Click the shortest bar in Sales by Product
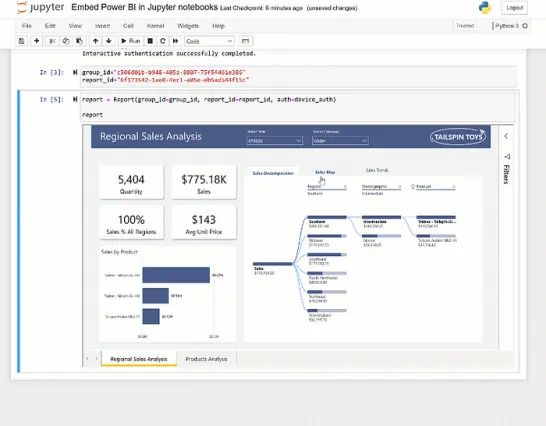 (x=151, y=317)
